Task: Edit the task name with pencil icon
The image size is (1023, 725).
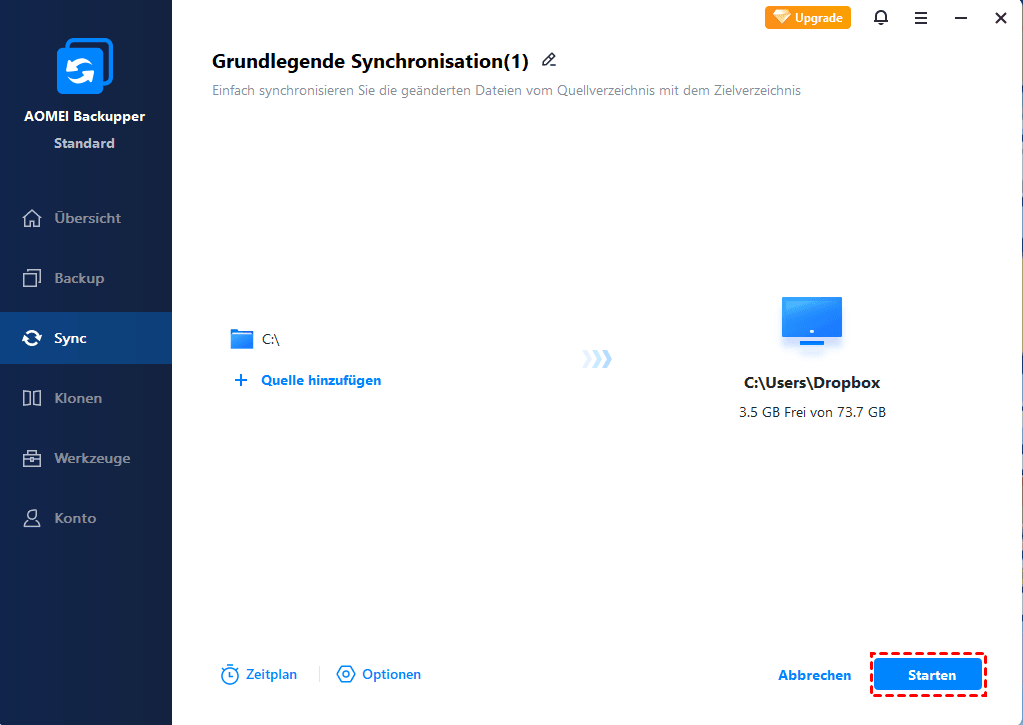Action: tap(549, 60)
